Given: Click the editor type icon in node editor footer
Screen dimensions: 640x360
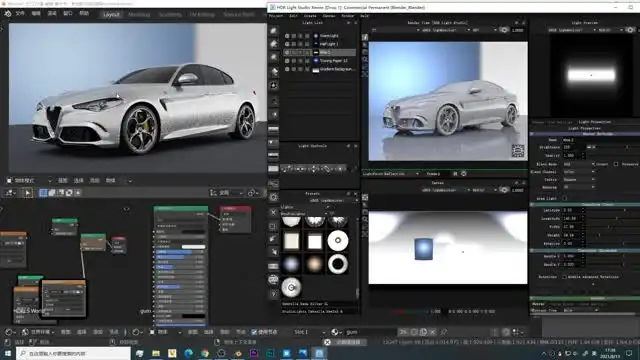Looking at the screenshot, I should pyautogui.click(x=9, y=332).
